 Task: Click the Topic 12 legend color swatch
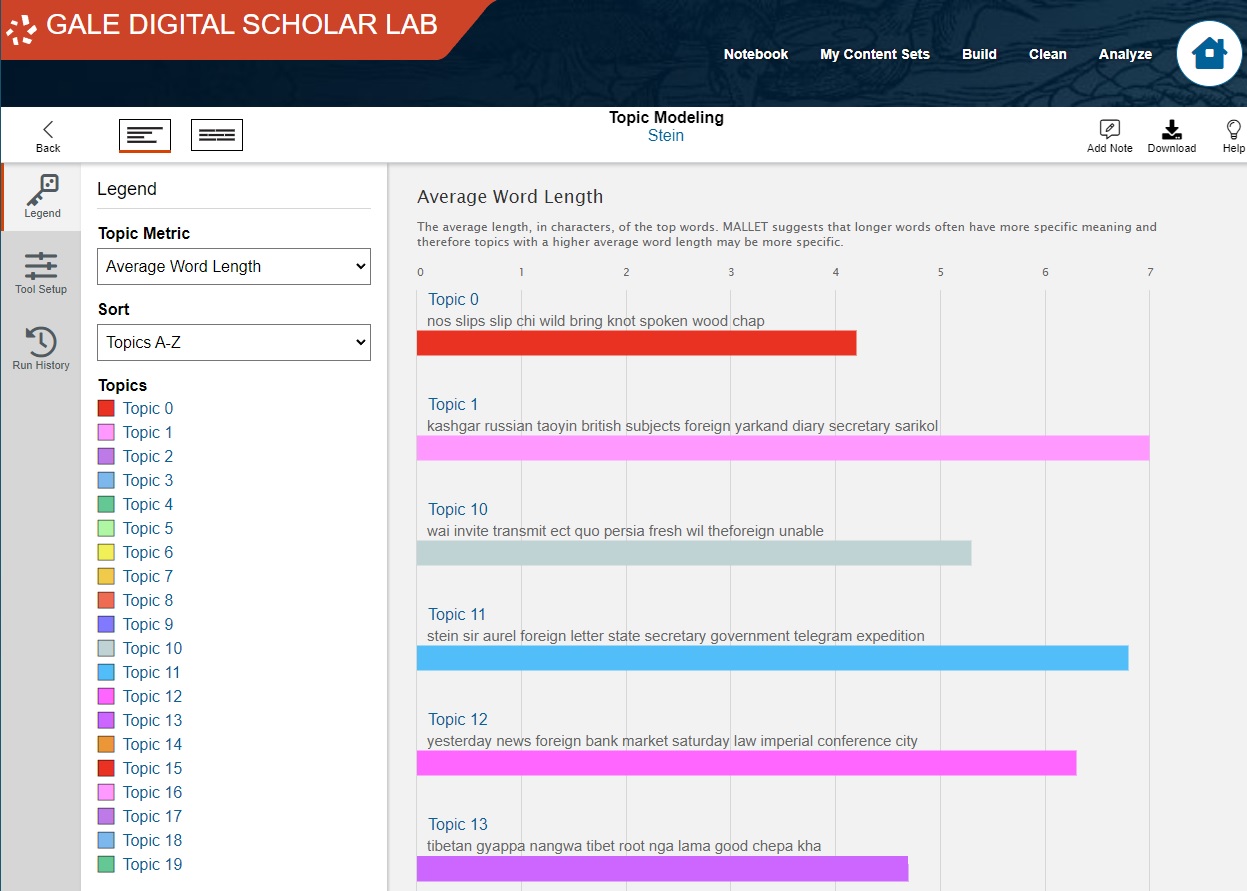106,696
